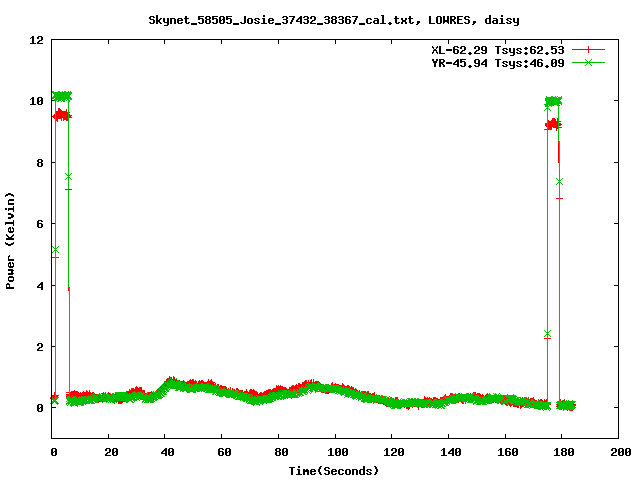This screenshot has width=640, height=480.
Task: Click the Time(Seconds) x-axis label
Action: tap(334, 471)
